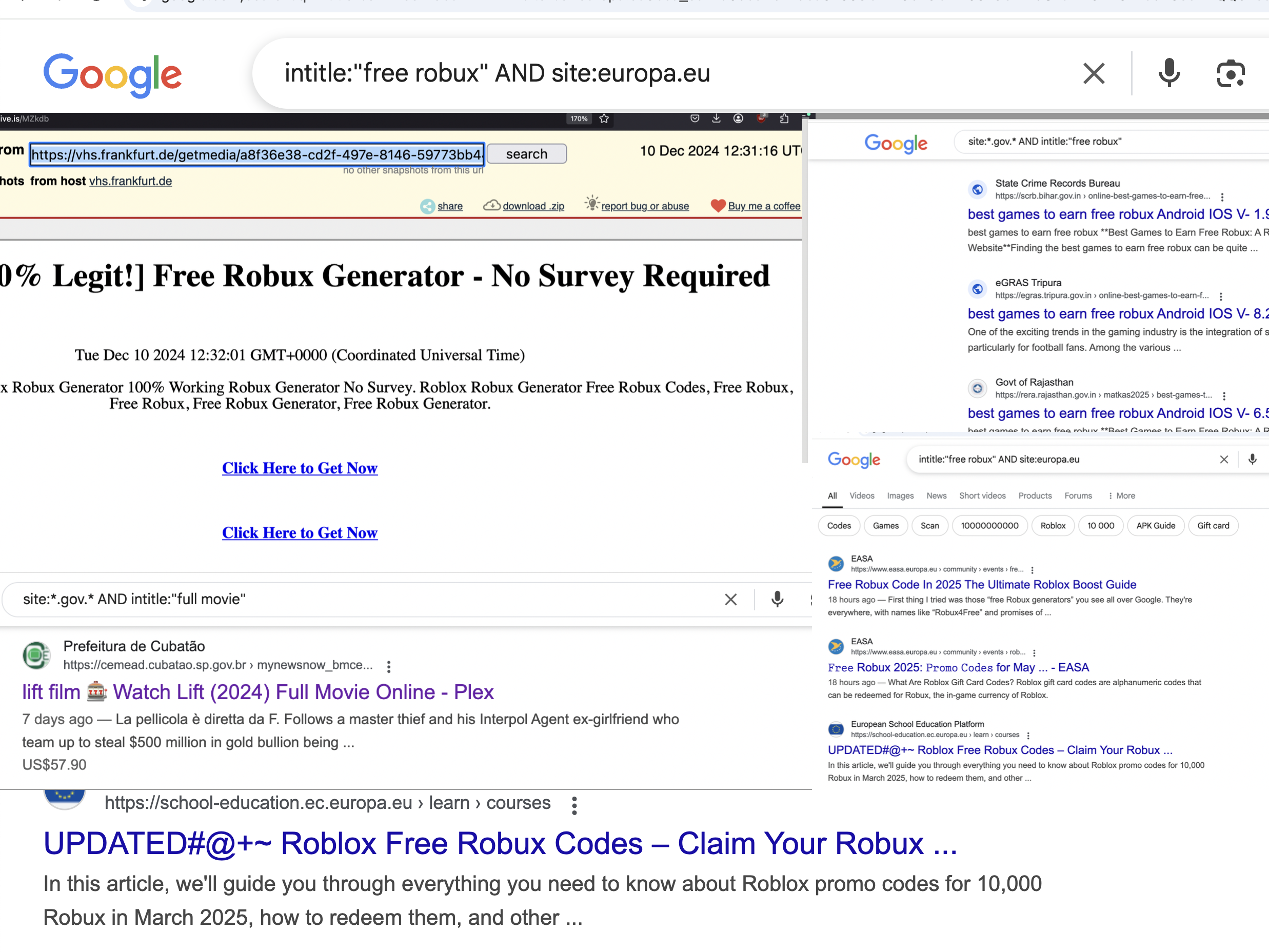Click the eGRAS Tripura globe favicon
1269x952 pixels.
click(978, 289)
